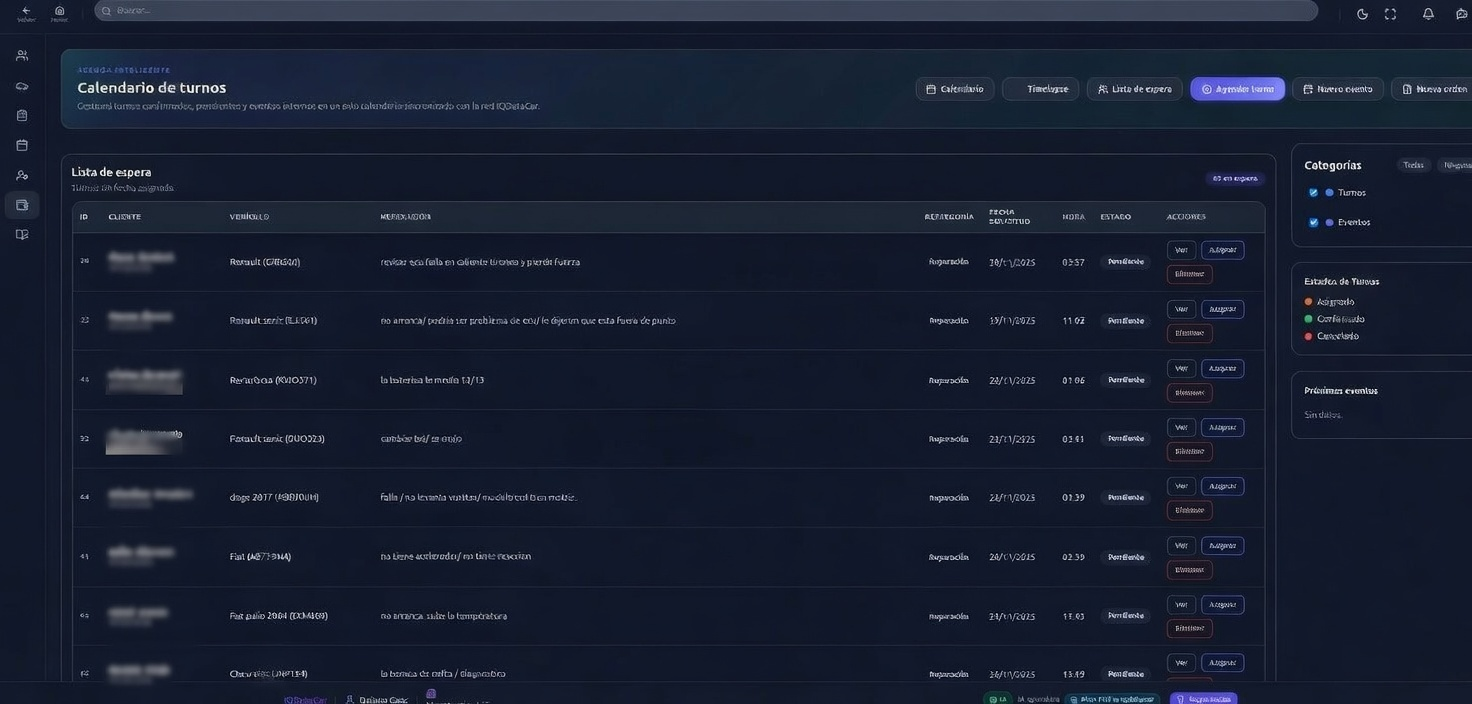
Task: Focus the Buscar search field
Action: pyautogui.click(x=700, y=11)
